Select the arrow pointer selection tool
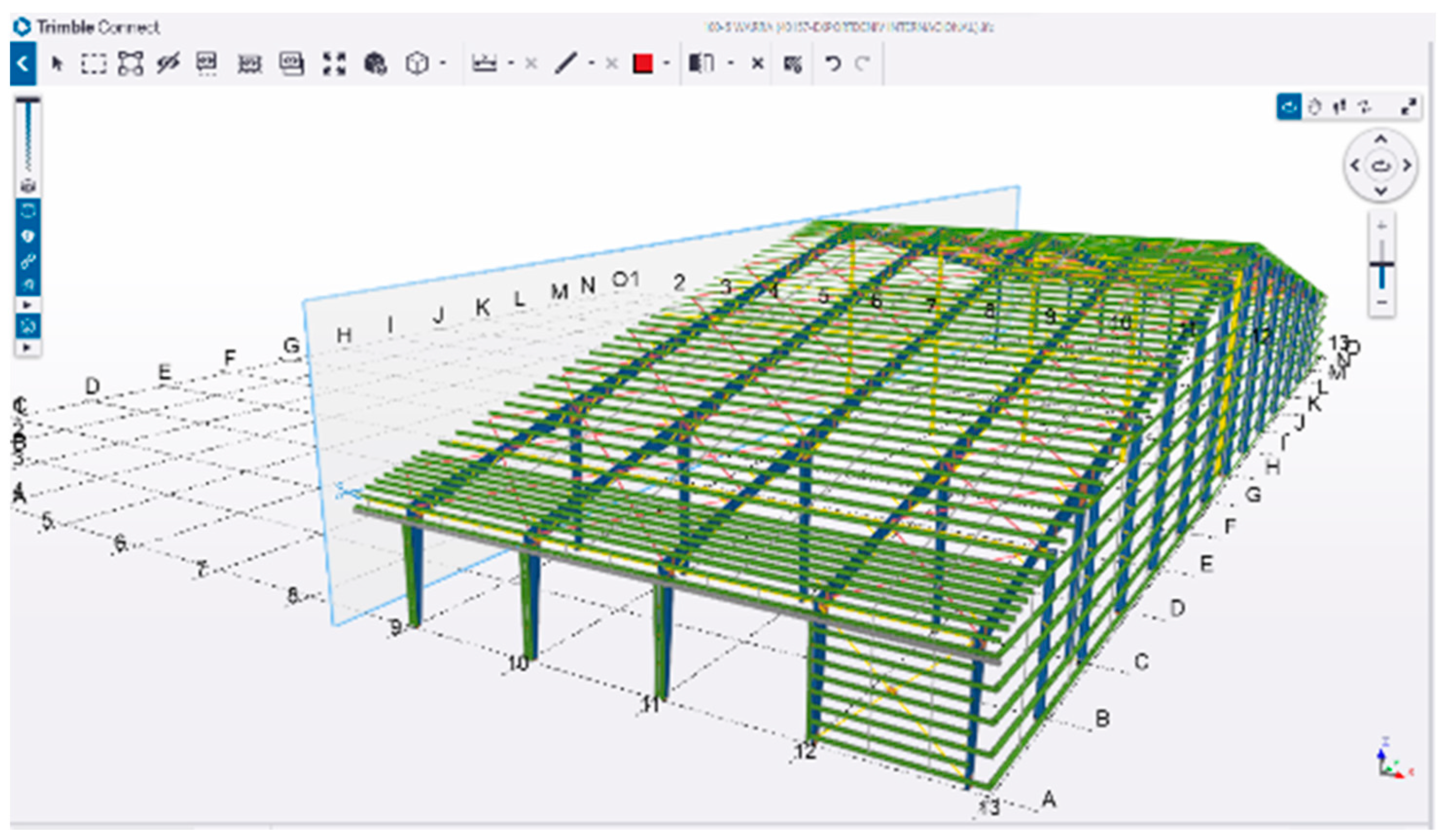Image resolution: width=1443 pixels, height=840 pixels. pyautogui.click(x=57, y=64)
